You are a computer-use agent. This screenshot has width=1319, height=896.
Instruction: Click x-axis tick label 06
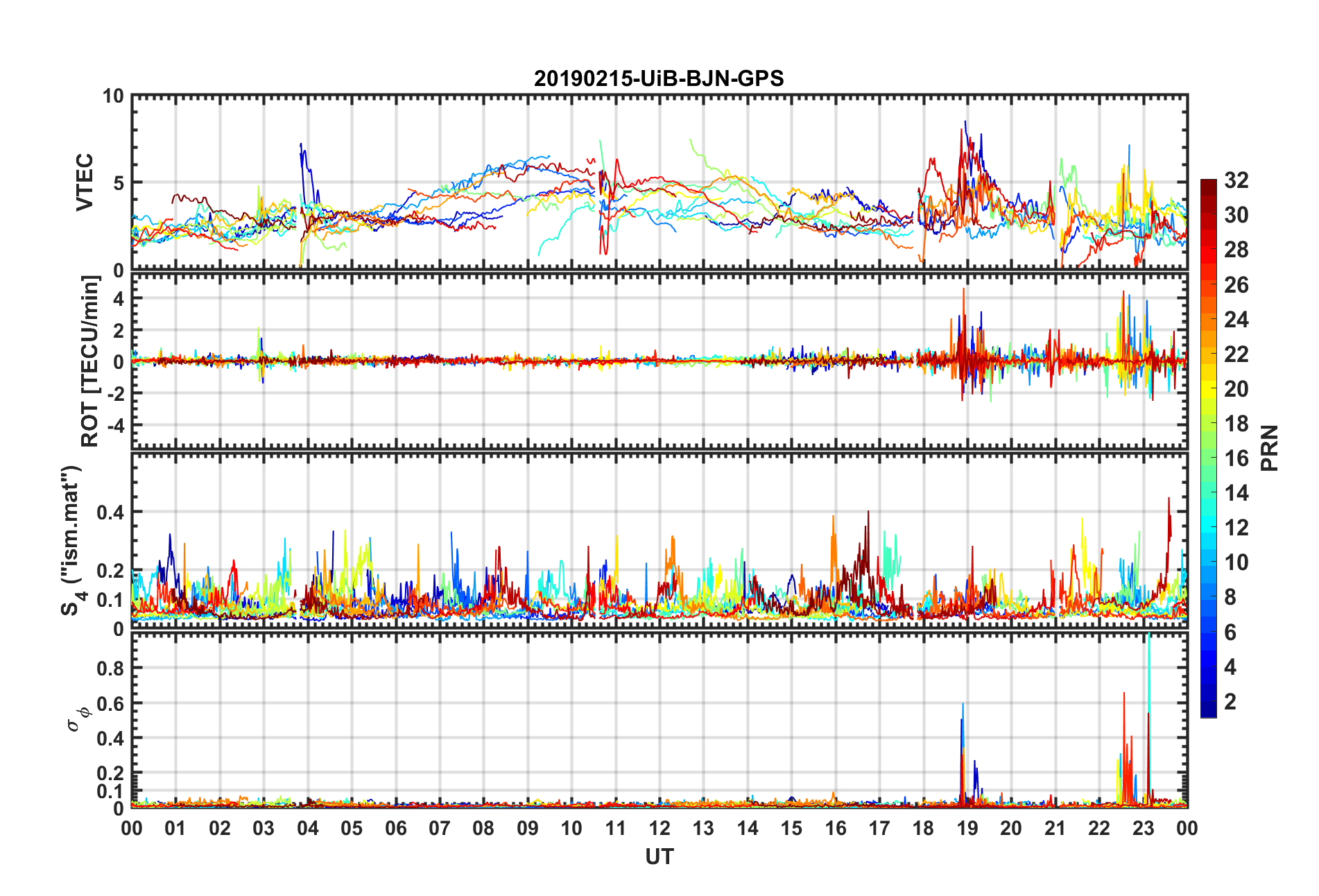(395, 829)
